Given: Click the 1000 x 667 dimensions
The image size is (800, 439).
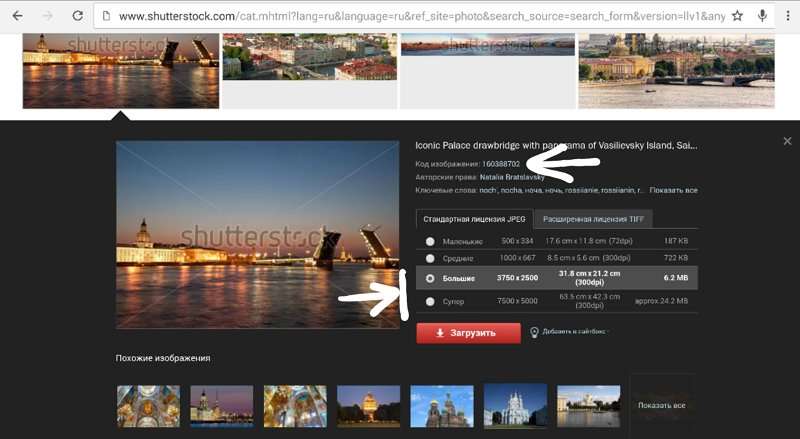Looking at the screenshot, I should tap(517, 258).
